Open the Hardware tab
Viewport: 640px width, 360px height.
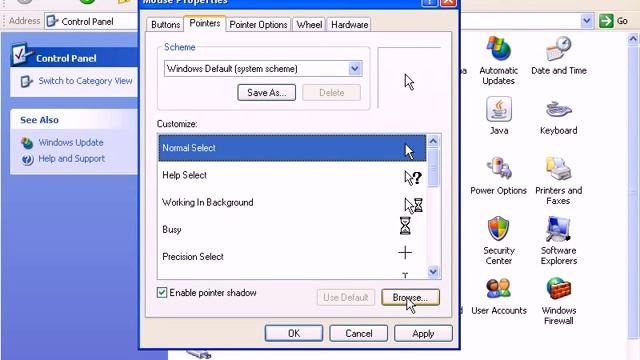click(349, 24)
